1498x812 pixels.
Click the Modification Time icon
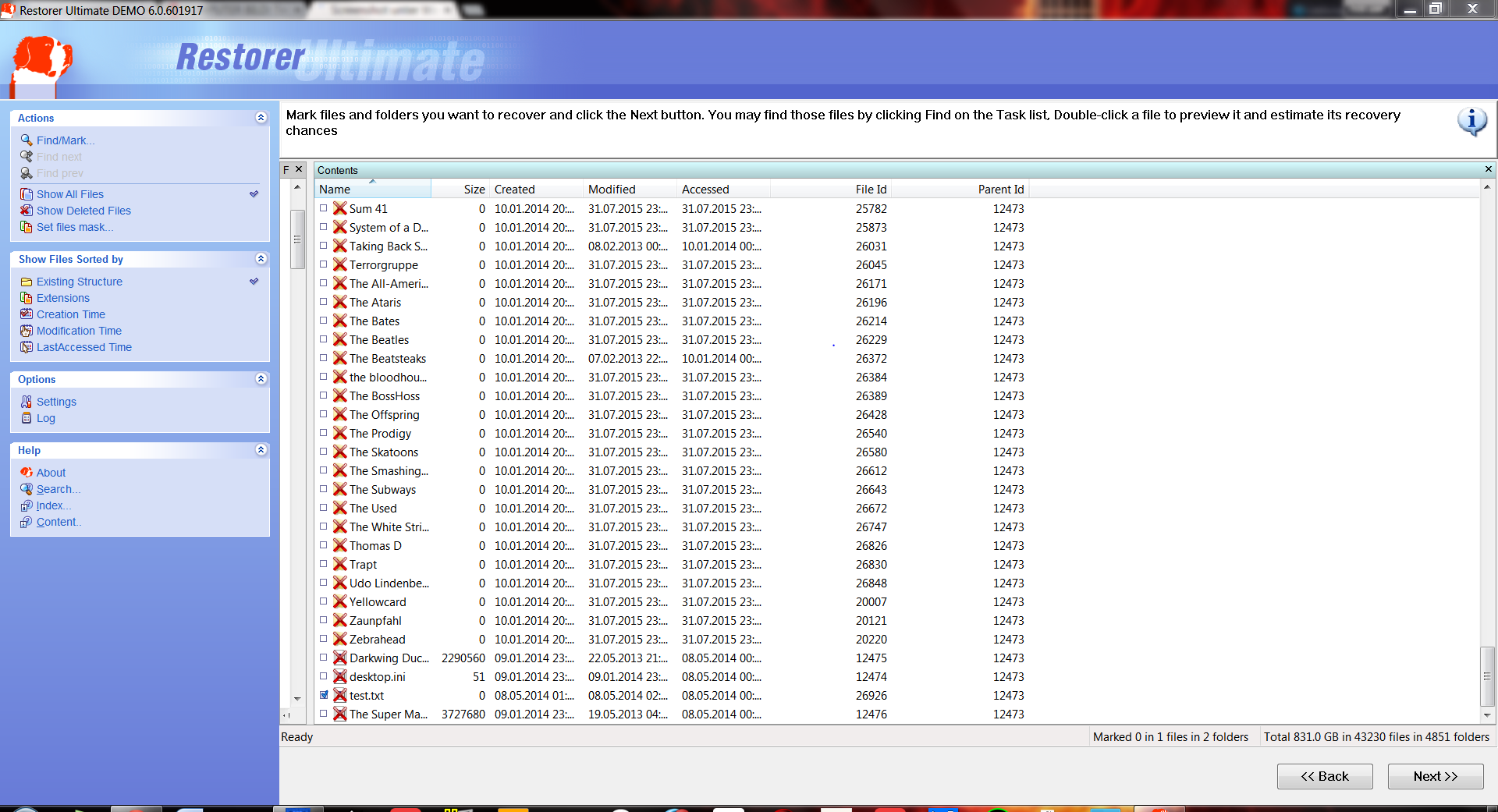[x=27, y=331]
